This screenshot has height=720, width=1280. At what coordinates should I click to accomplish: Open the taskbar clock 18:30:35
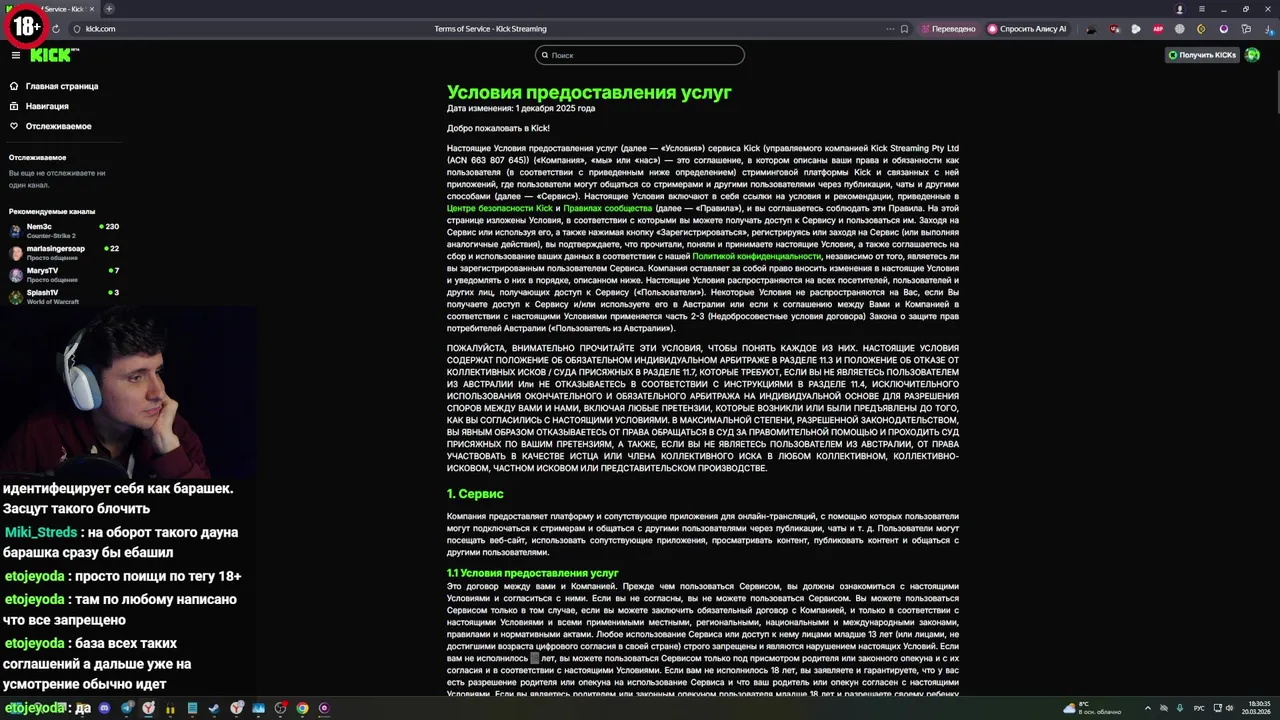[x=1258, y=708]
